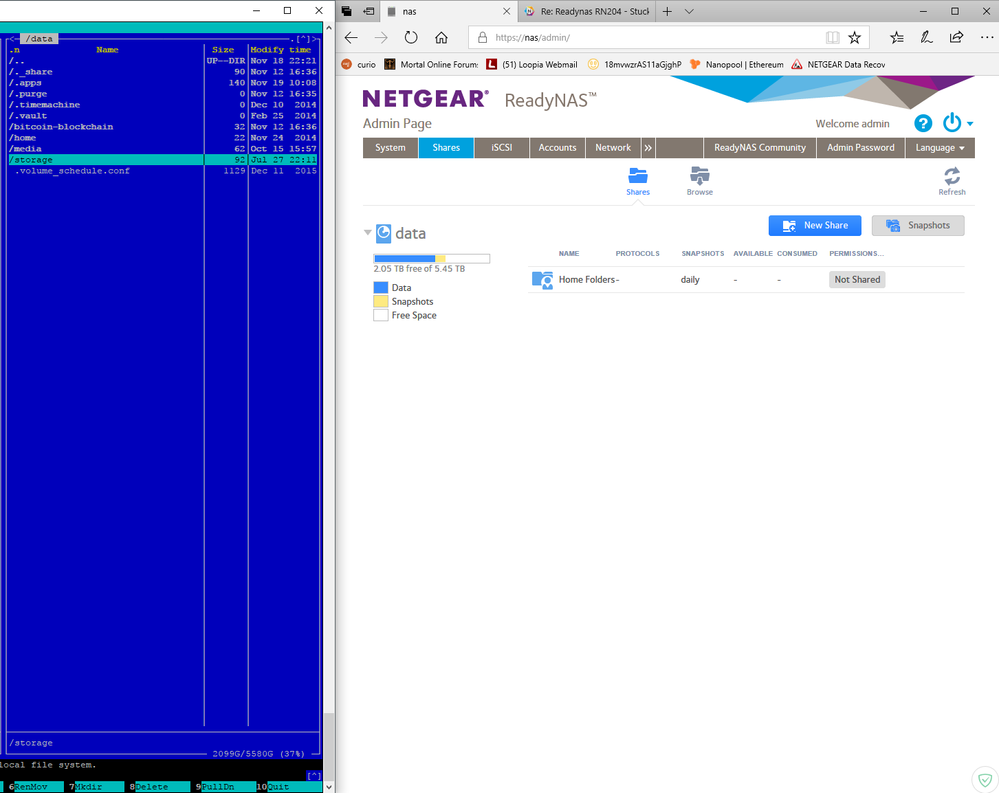Open the Accounts tab
Screen dimensions: 999x793
[557, 148]
